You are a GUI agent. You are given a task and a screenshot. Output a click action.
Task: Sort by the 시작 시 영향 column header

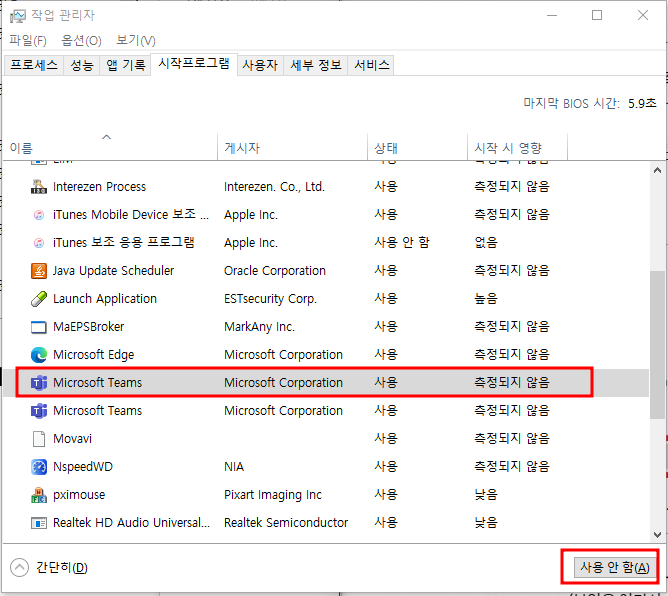pos(517,147)
